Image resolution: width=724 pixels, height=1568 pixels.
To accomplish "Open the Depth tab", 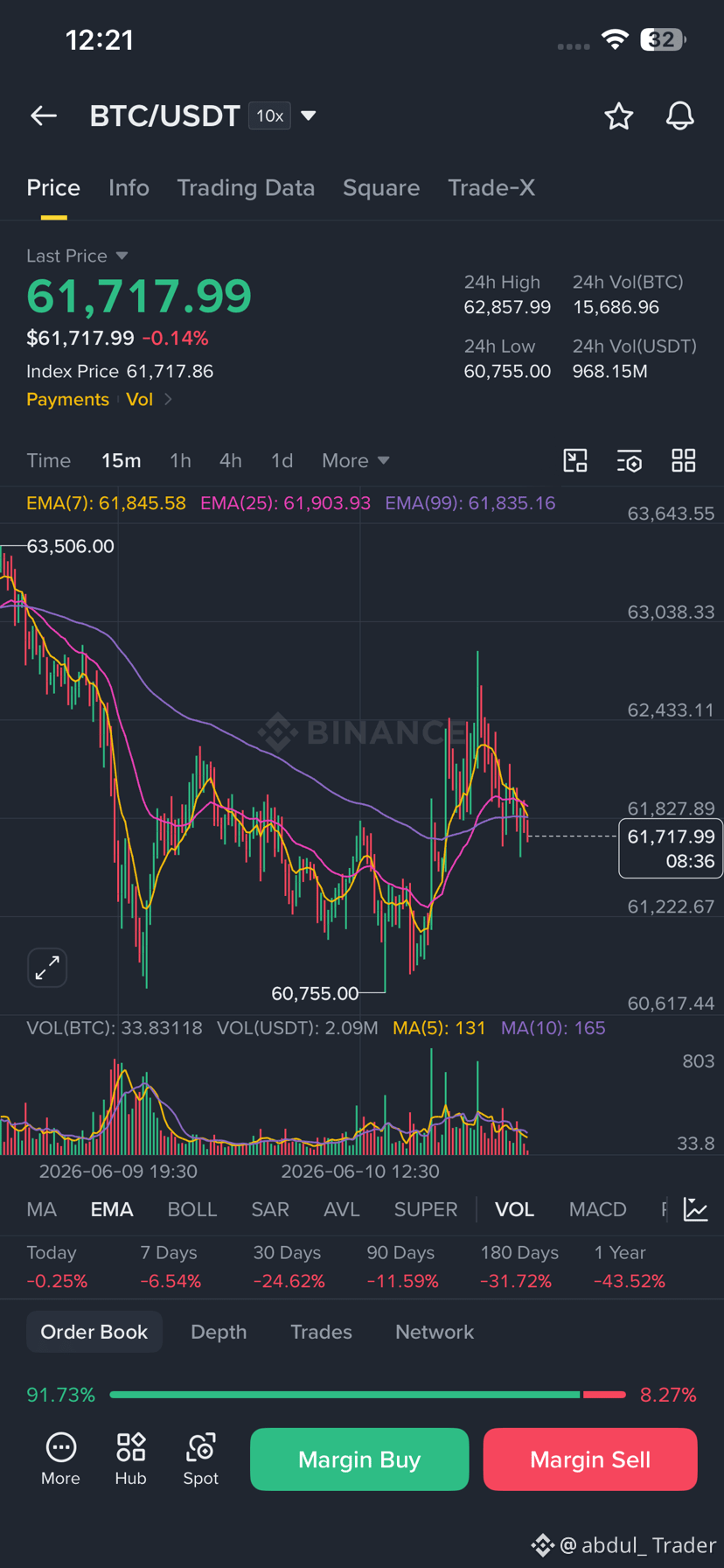I will click(219, 1332).
